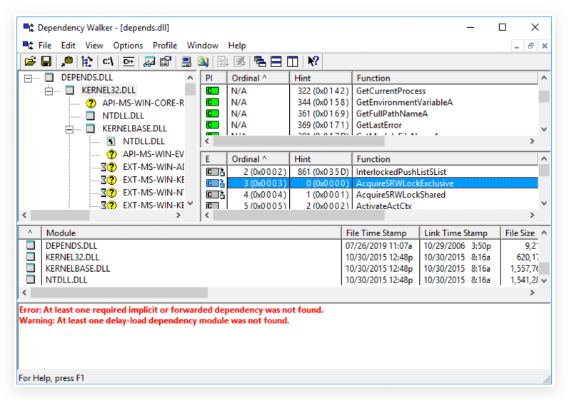Select the GetLastError import row
This screenshot has height=402, width=570.
tap(370, 125)
